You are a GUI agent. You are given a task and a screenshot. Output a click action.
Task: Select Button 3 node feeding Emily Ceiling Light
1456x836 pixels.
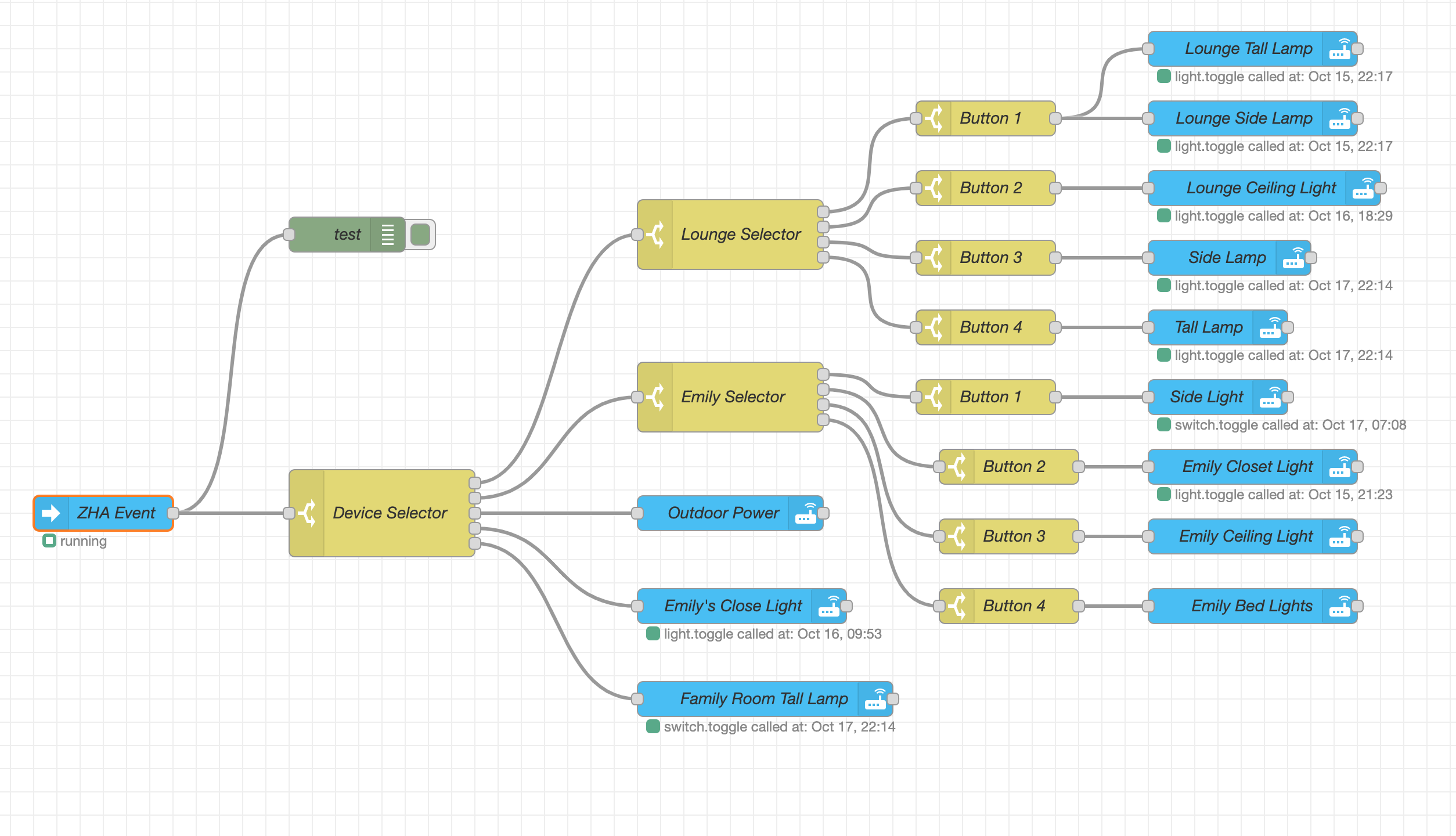pos(1014,536)
